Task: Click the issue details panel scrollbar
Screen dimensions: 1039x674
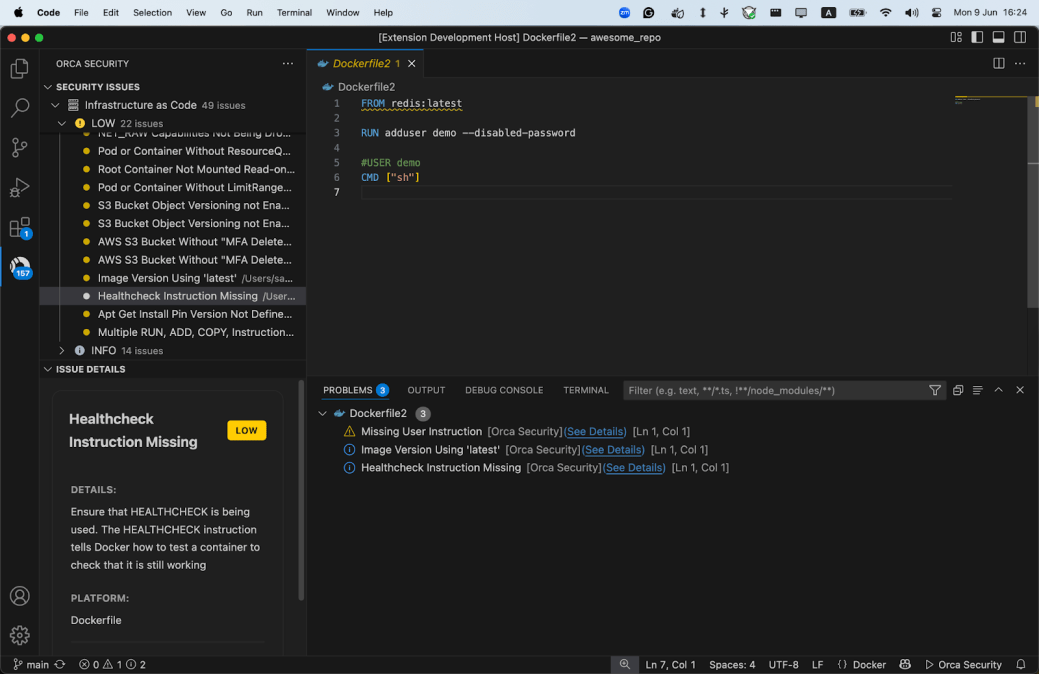Action: 301,490
